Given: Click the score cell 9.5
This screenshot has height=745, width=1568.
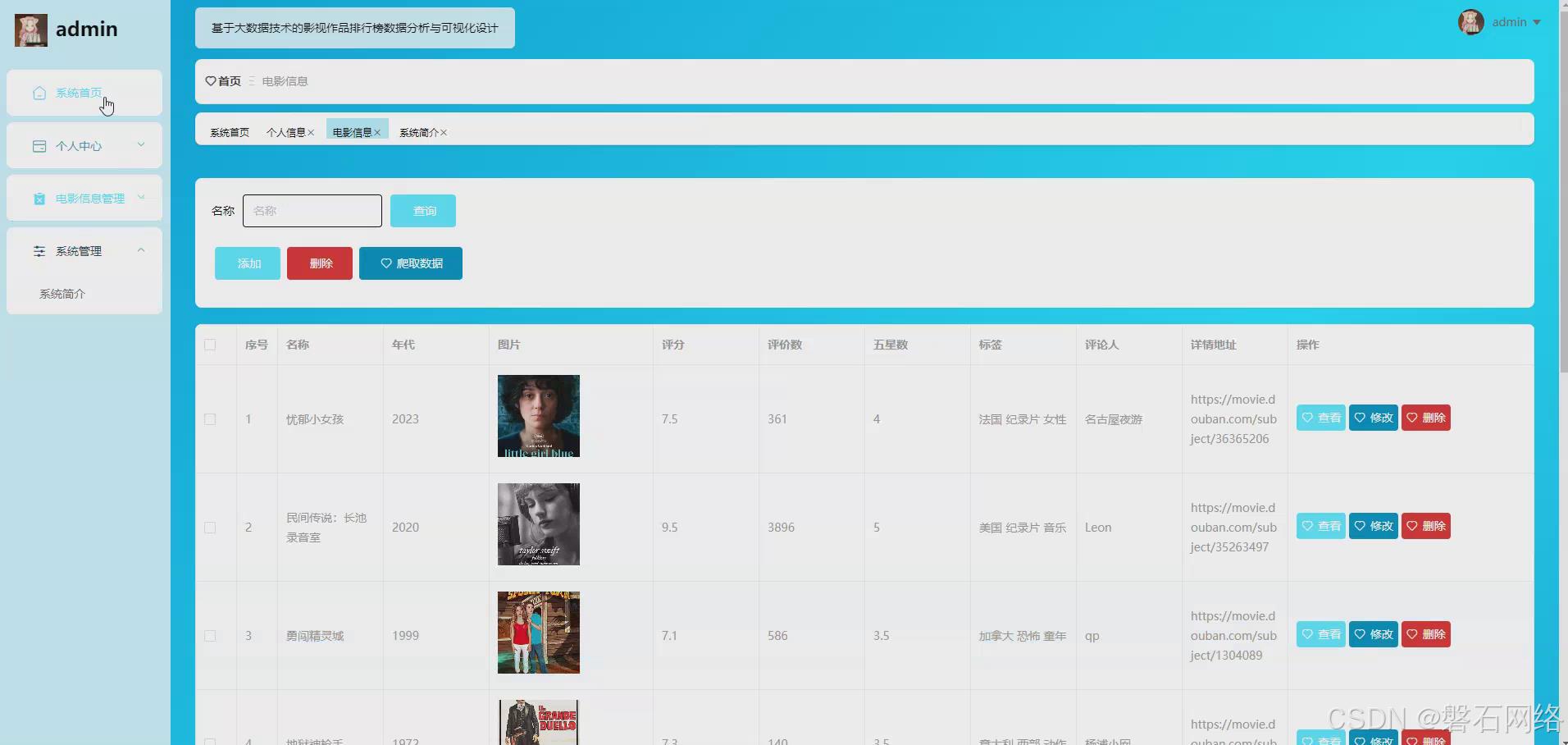Looking at the screenshot, I should tap(670, 528).
